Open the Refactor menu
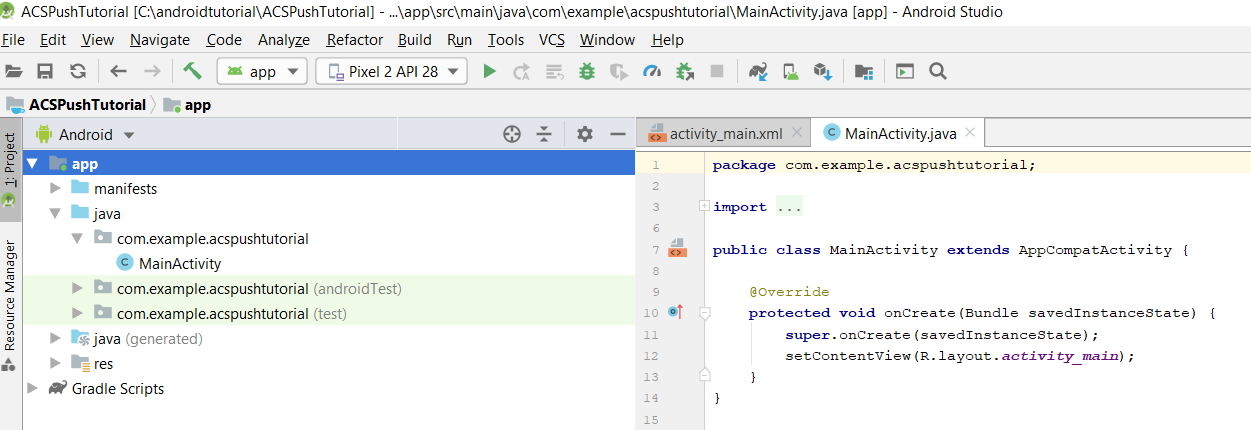Screen dimensions: 1251x430 pos(354,40)
